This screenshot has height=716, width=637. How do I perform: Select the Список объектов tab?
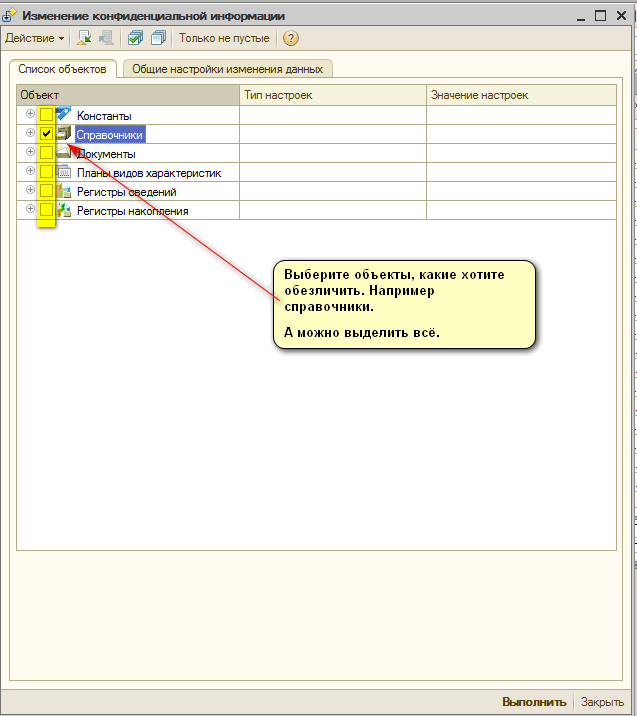click(x=62, y=69)
